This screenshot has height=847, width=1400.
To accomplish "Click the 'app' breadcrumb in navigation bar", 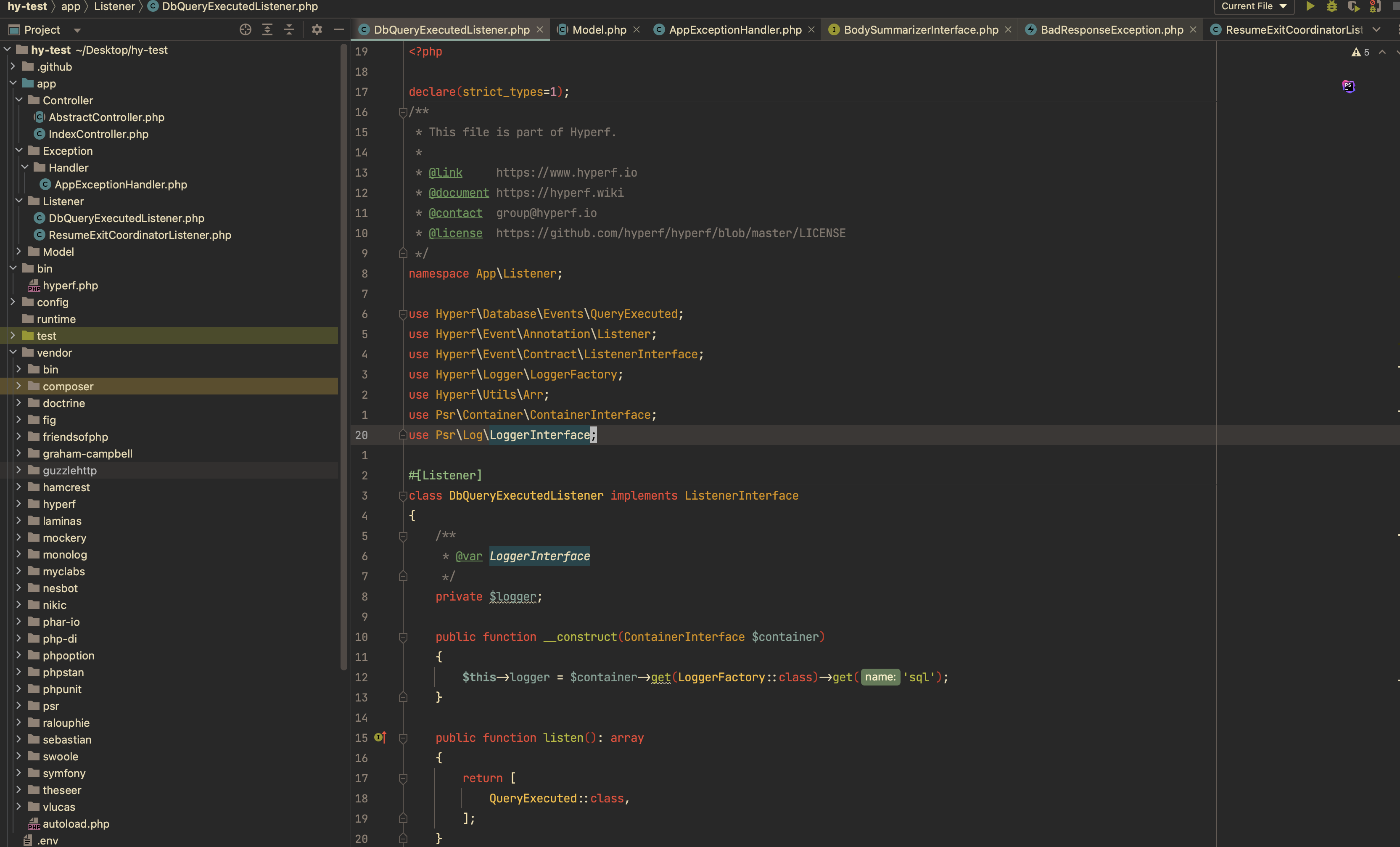I will pos(71,6).
